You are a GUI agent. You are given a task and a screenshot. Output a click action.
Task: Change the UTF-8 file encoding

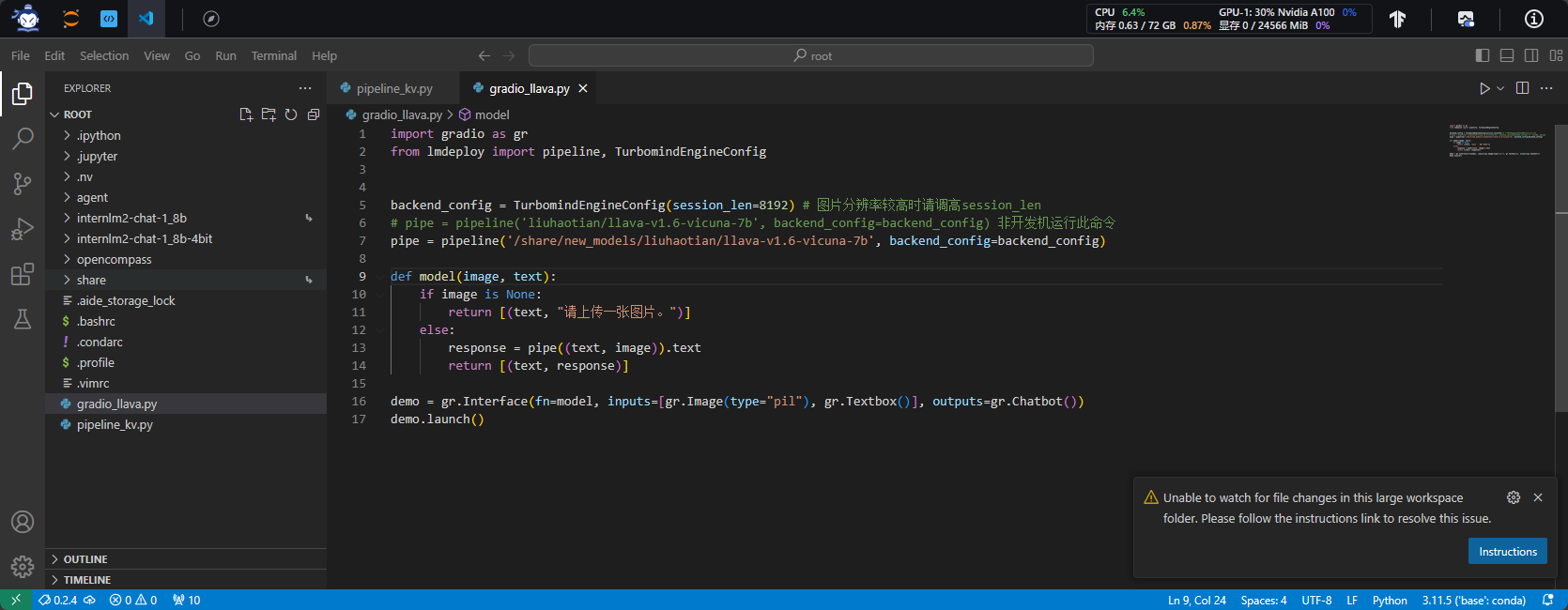click(x=1316, y=600)
